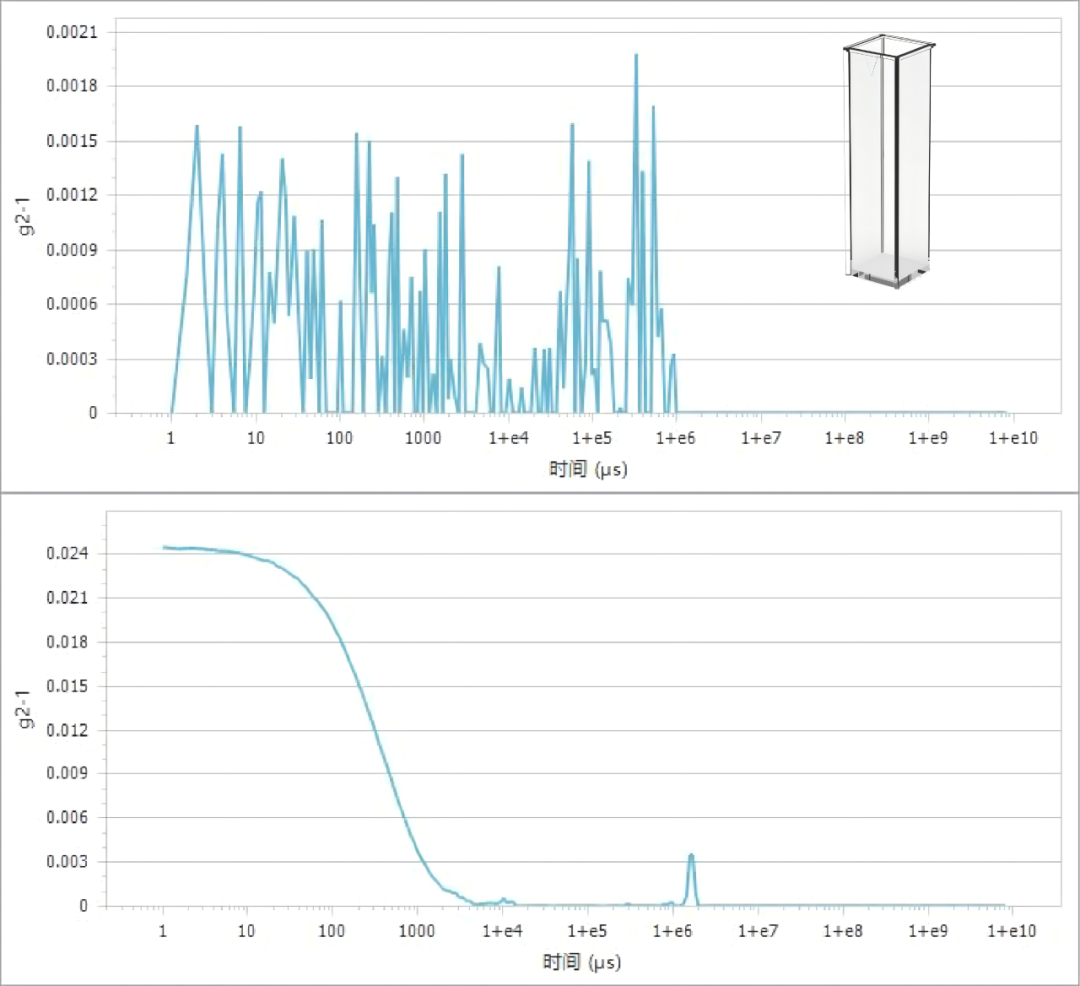Screen dimensions: 1080x986
Task: Click the g2-1 y-axis label of the bottom chart
Action: pos(25,710)
